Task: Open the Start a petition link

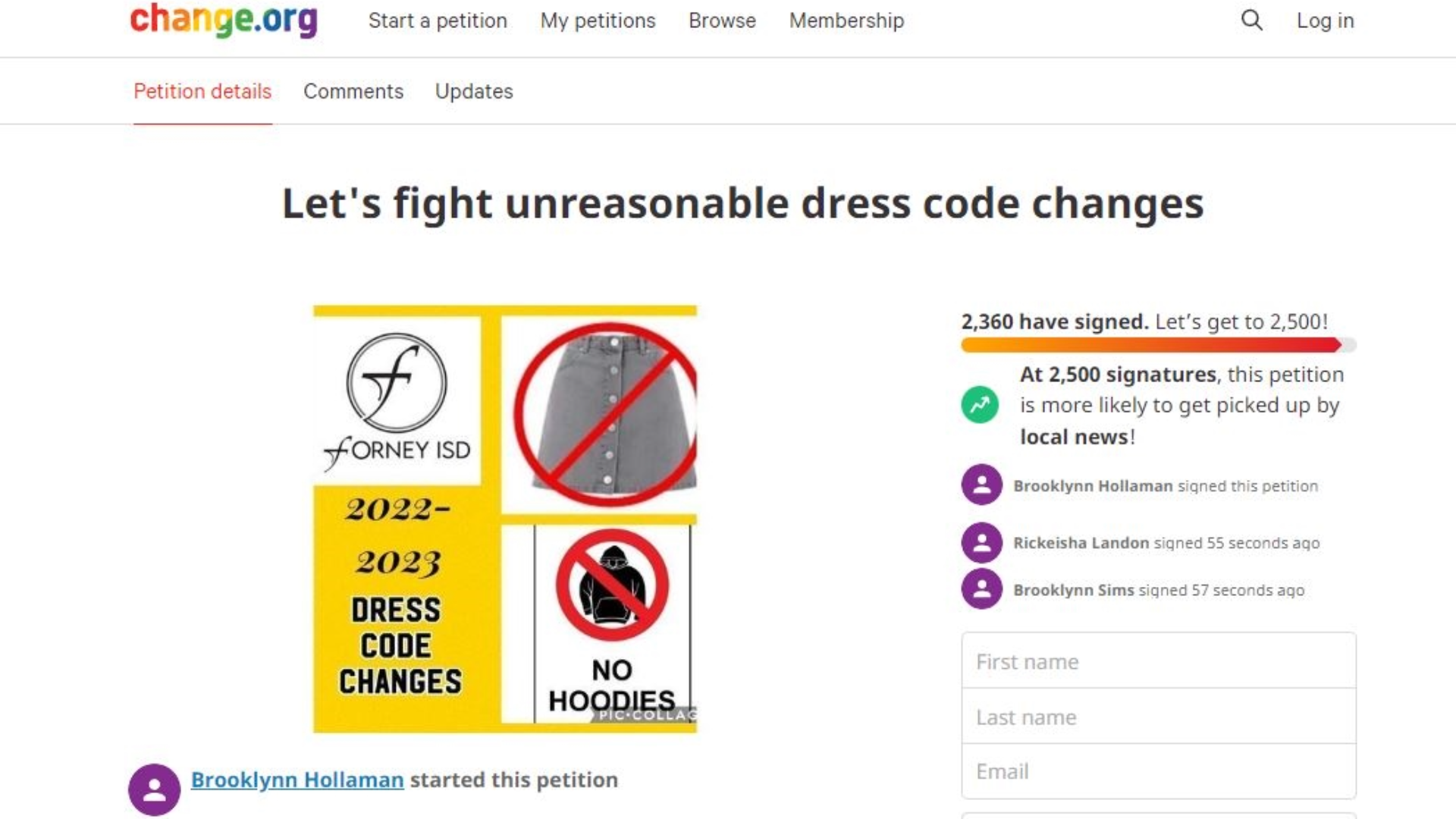Action: coord(438,20)
